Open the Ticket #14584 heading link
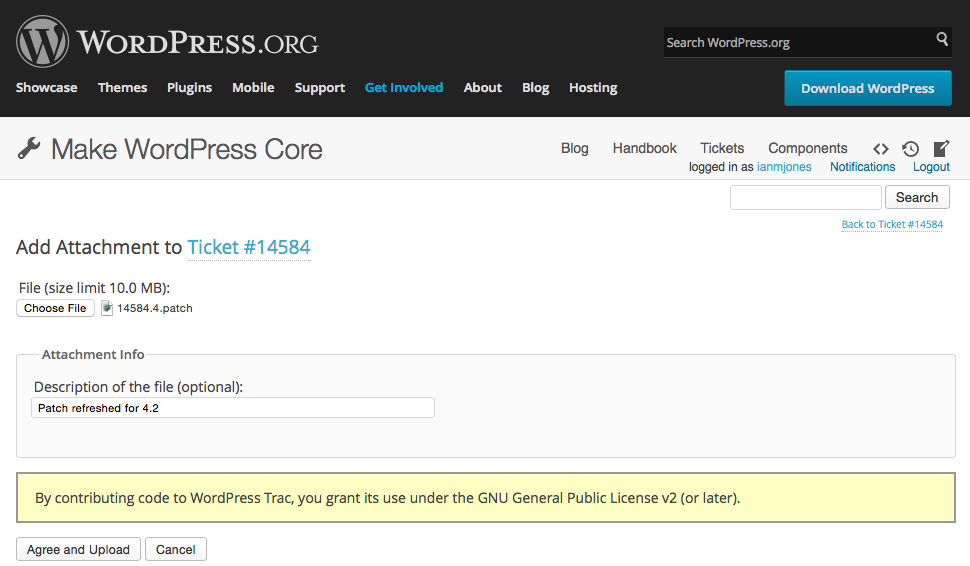The width and height of the screenshot is (970, 566). click(x=249, y=247)
